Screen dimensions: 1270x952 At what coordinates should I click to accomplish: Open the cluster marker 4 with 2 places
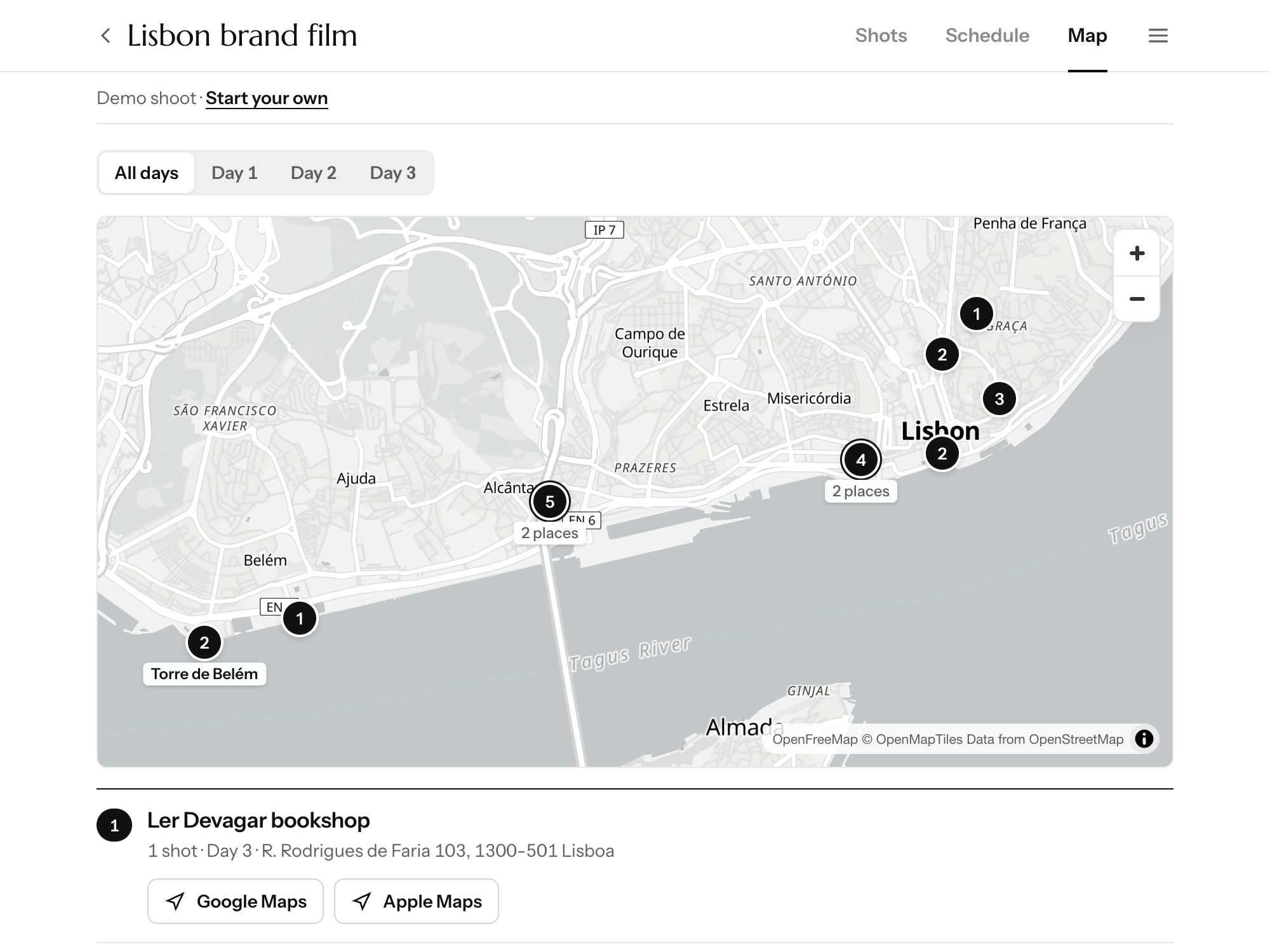[x=861, y=459]
